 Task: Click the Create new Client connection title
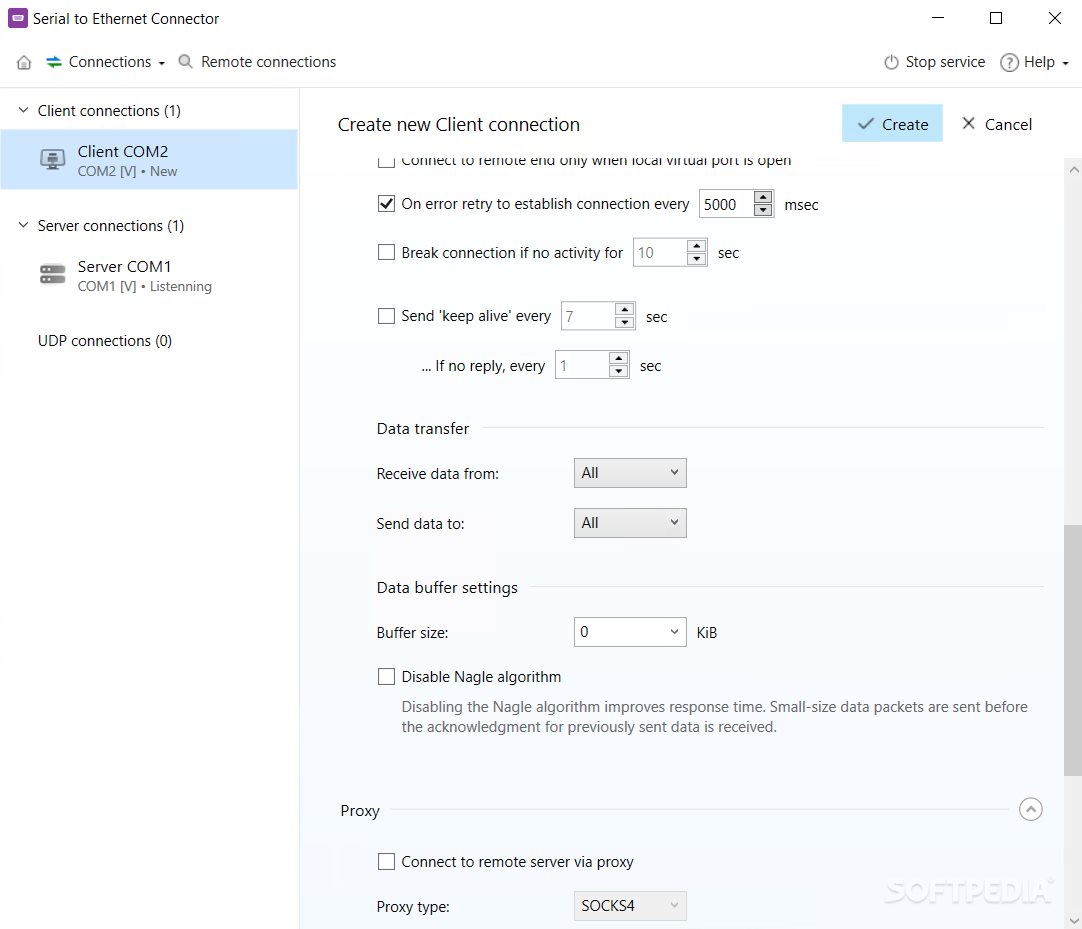(458, 124)
